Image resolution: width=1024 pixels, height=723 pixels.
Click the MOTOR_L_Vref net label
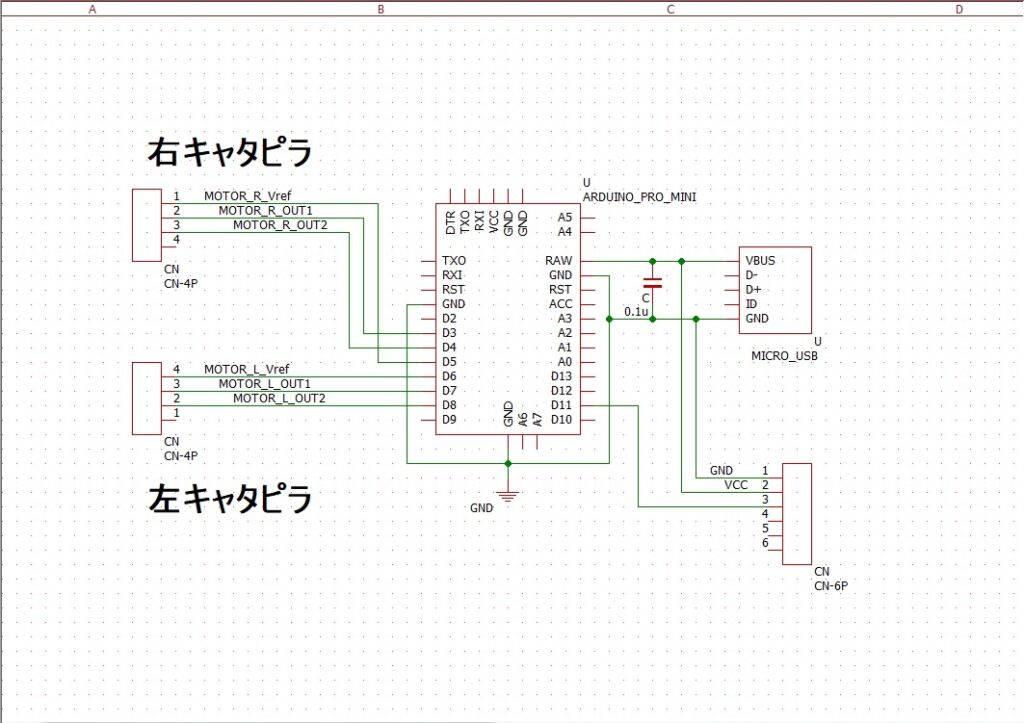246,369
